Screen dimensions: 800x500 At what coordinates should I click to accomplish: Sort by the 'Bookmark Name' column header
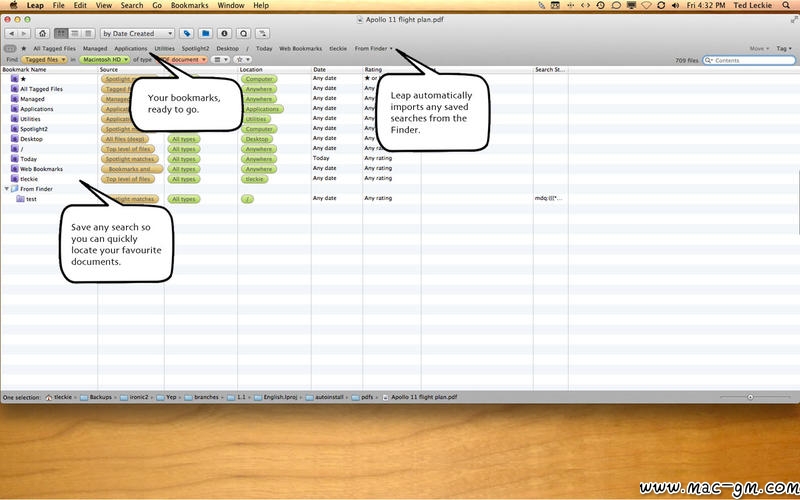pos(49,69)
